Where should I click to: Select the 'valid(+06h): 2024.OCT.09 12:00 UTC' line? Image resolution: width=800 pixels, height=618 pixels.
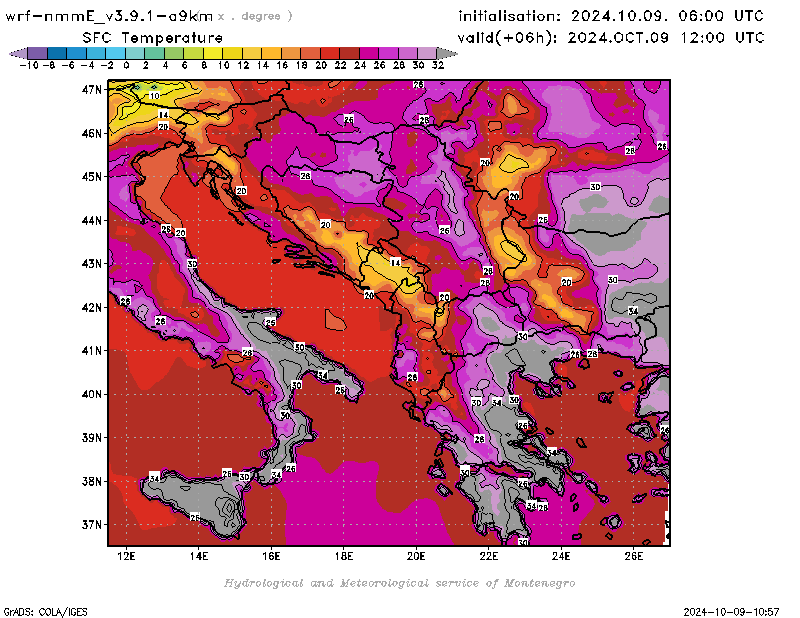coord(611,38)
